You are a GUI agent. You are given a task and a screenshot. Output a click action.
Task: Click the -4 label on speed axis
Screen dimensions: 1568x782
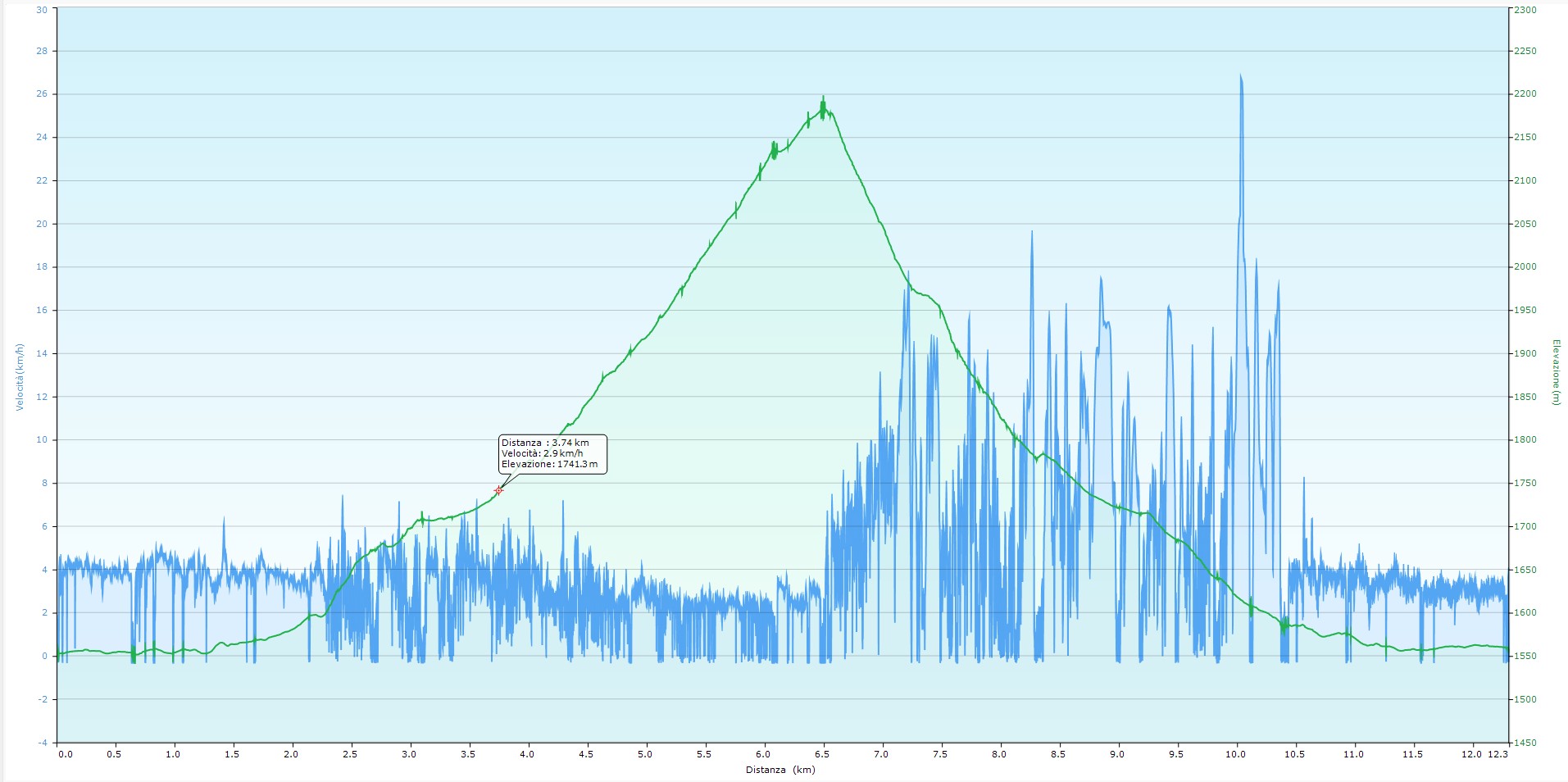tap(43, 743)
